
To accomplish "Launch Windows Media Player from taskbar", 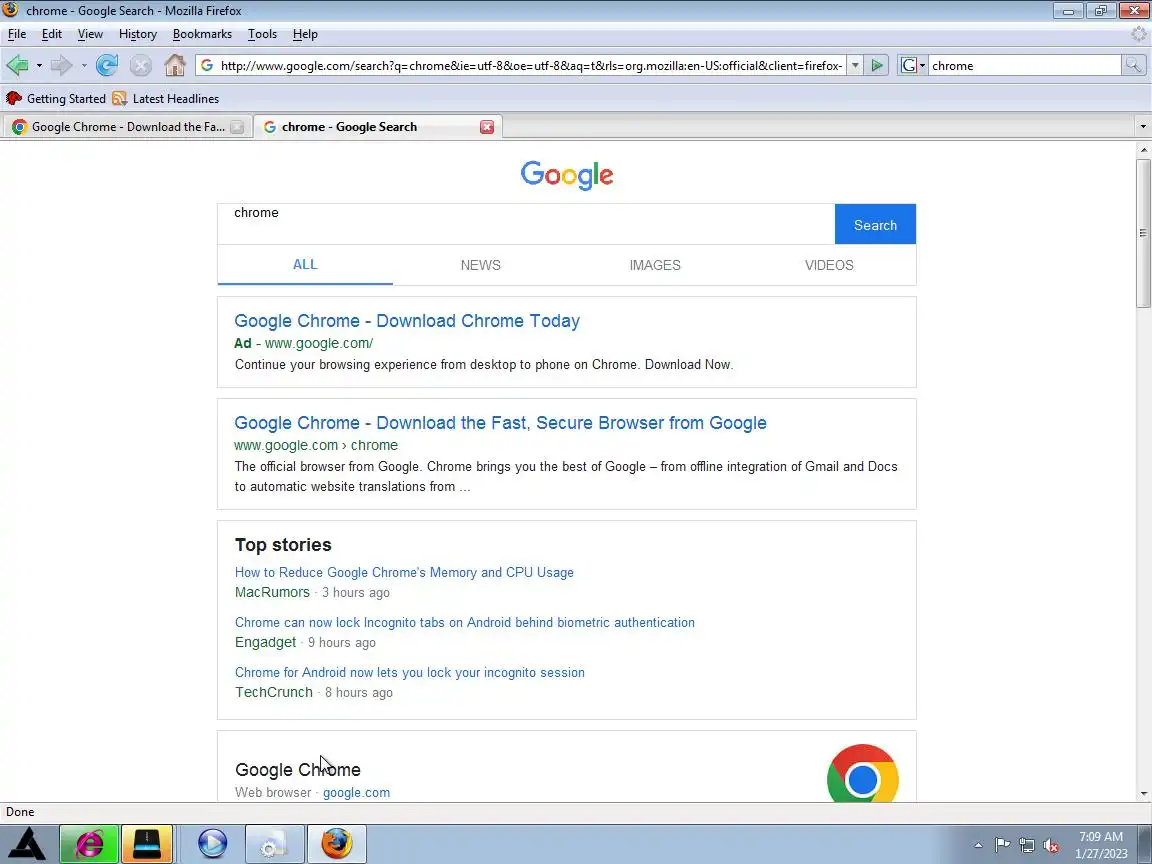I will 212,843.
